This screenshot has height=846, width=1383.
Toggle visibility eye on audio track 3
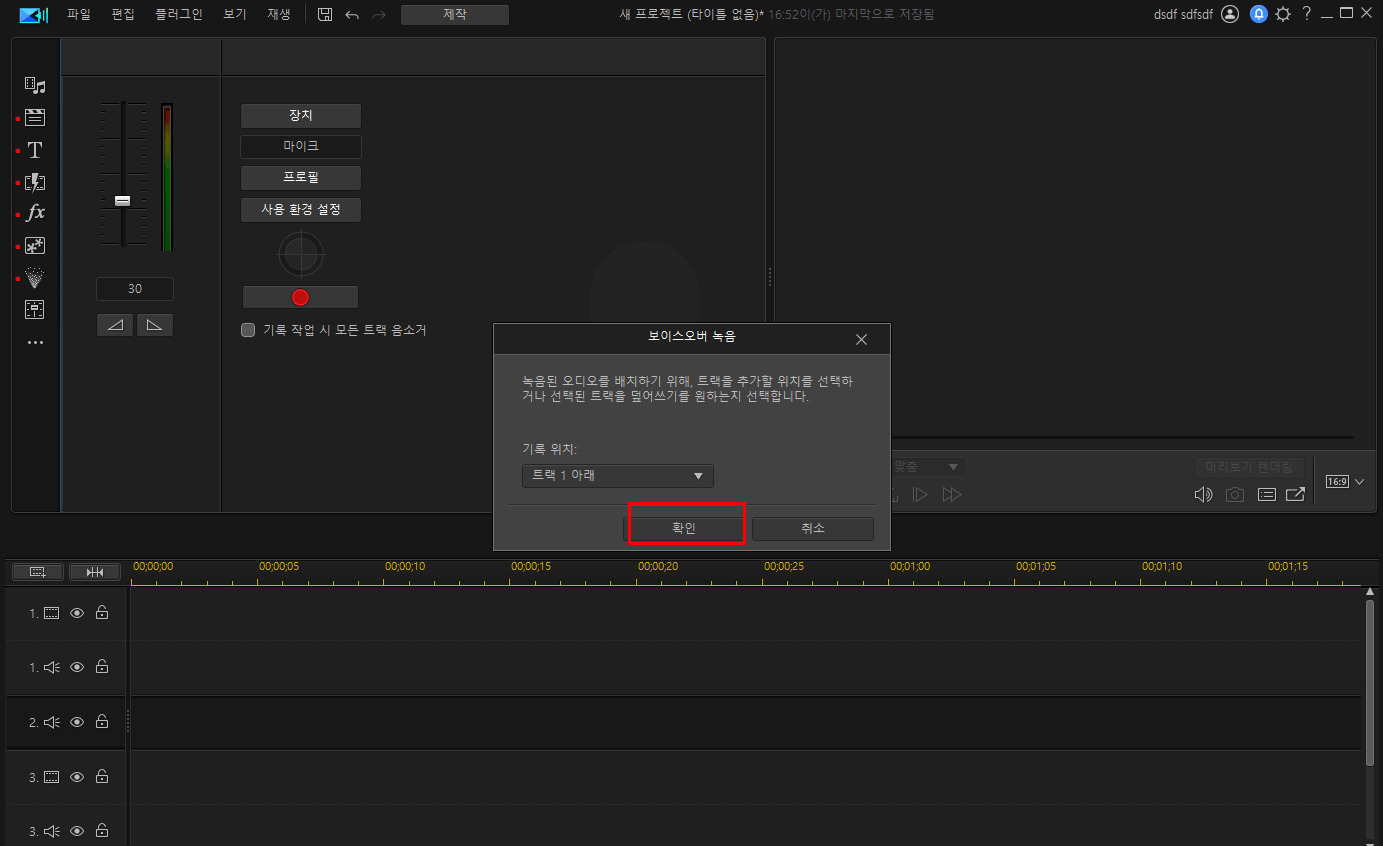click(77, 831)
